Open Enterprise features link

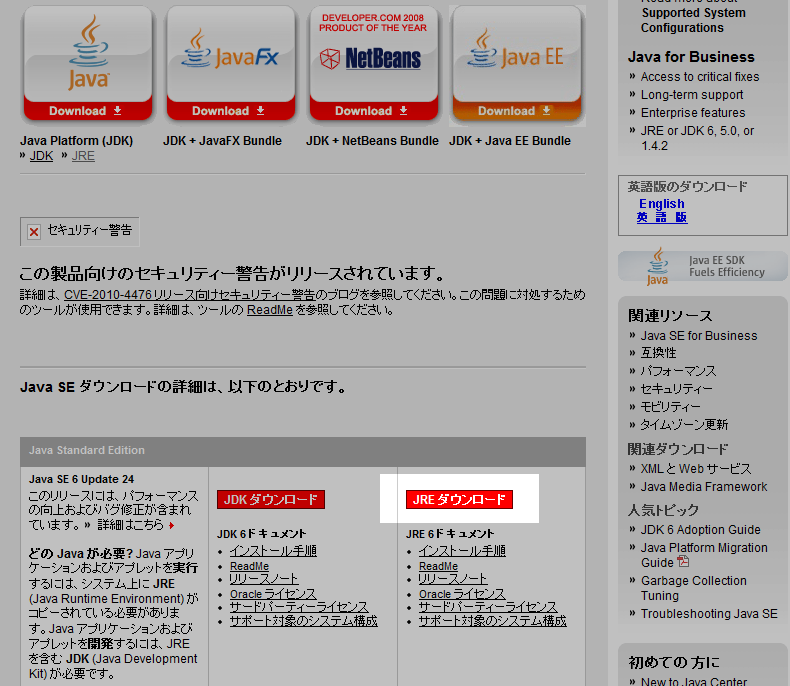[x=693, y=113]
